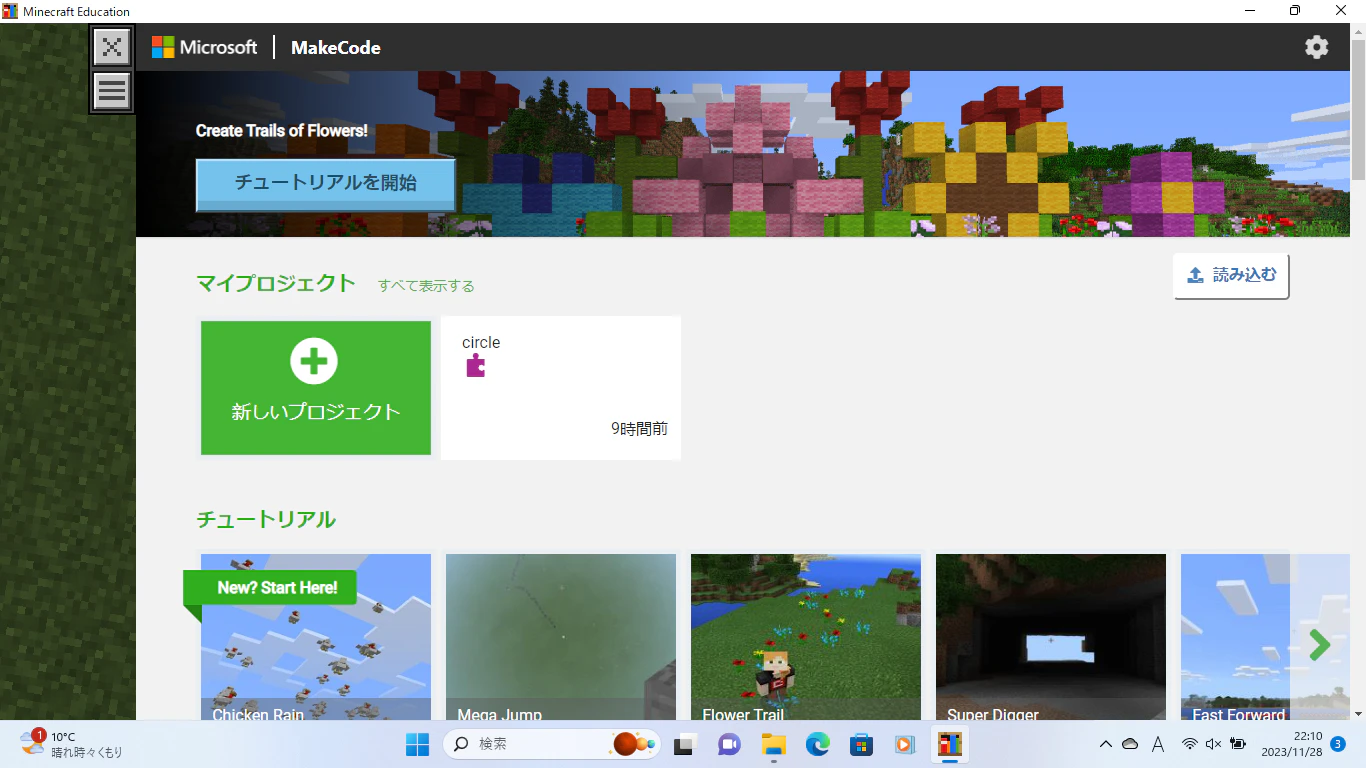
Task: Open the circle project card
Action: 561,388
